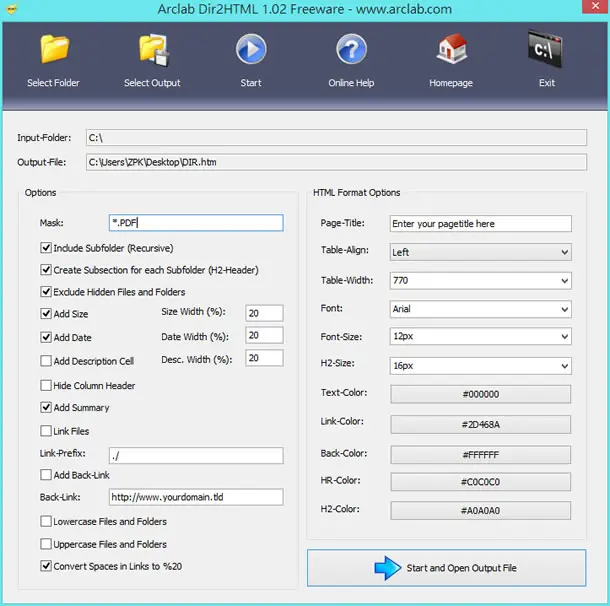Viewport: 610px width, 606px height.
Task: Enable the Add Back-Link checkbox
Action: [46, 475]
